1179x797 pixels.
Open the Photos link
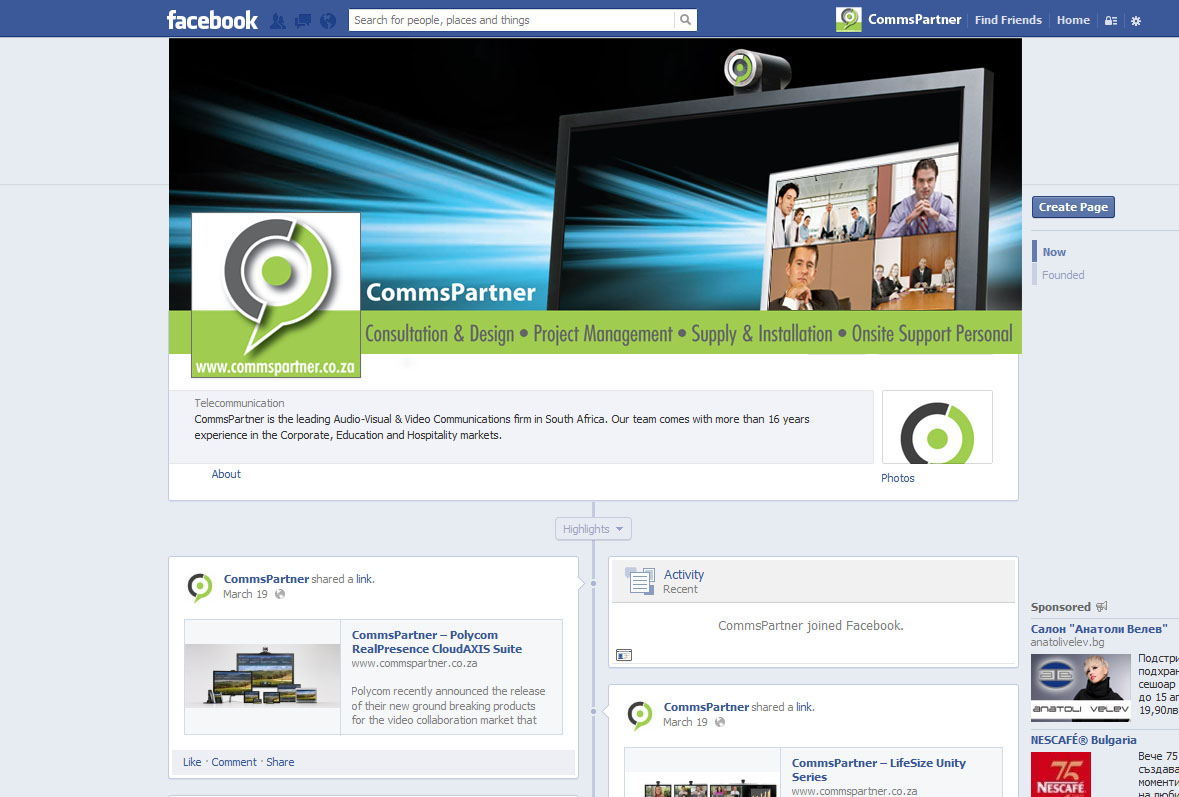click(x=898, y=478)
